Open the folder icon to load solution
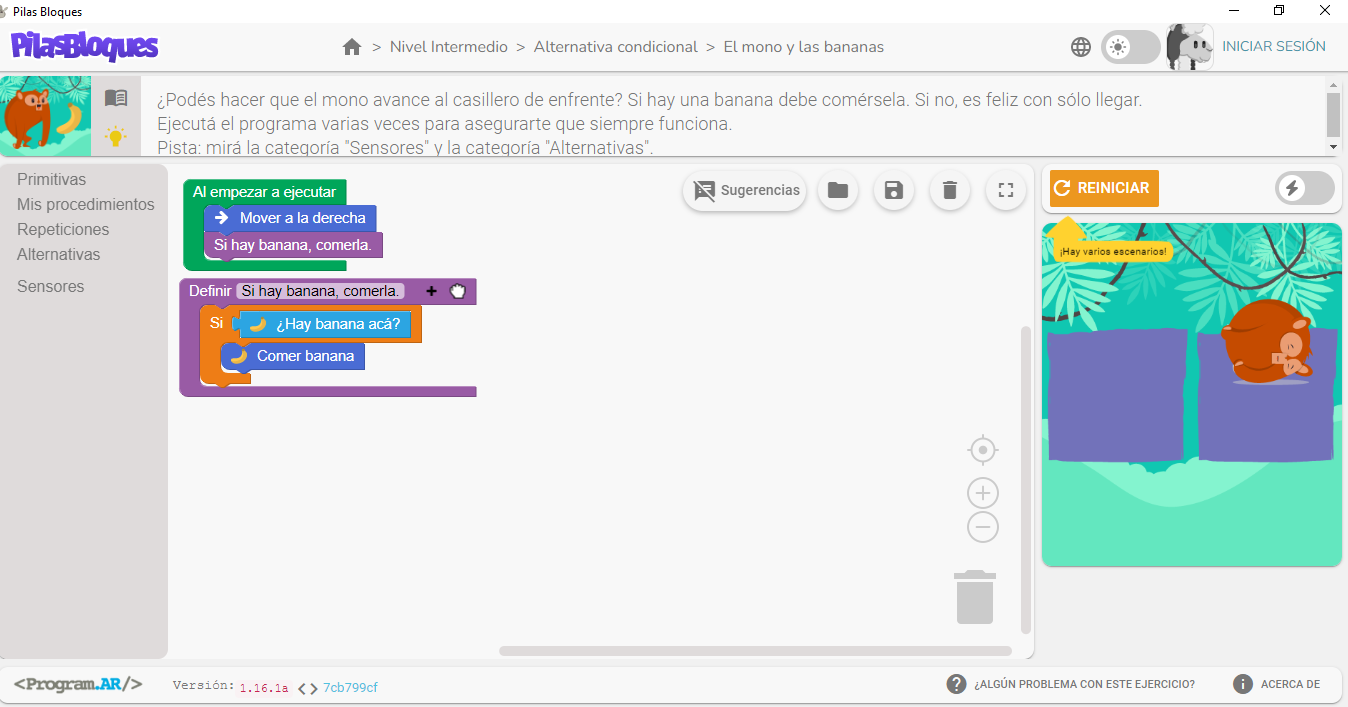1348x707 pixels. (838, 190)
